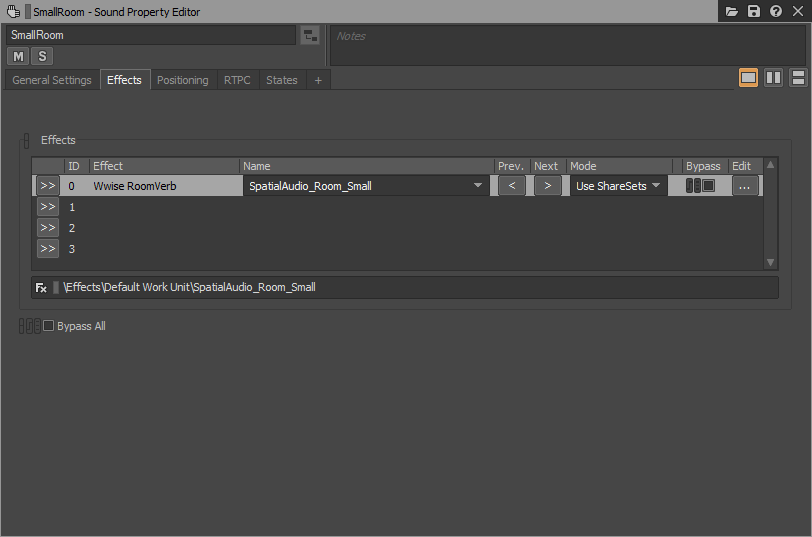Switch to side-by-side split layout icon
This screenshot has width=812, height=537.
tap(773, 78)
